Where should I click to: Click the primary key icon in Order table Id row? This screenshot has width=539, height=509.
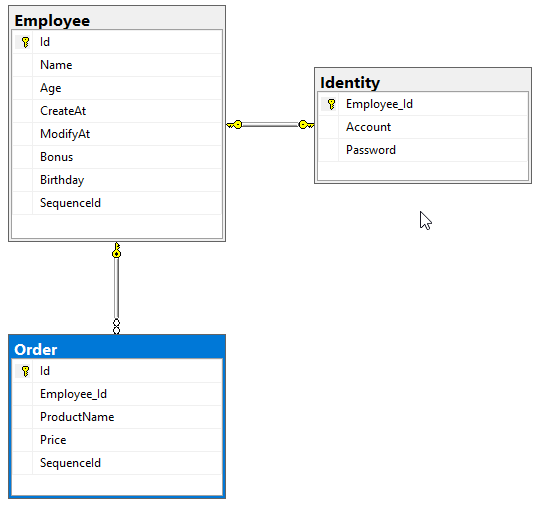point(25,371)
